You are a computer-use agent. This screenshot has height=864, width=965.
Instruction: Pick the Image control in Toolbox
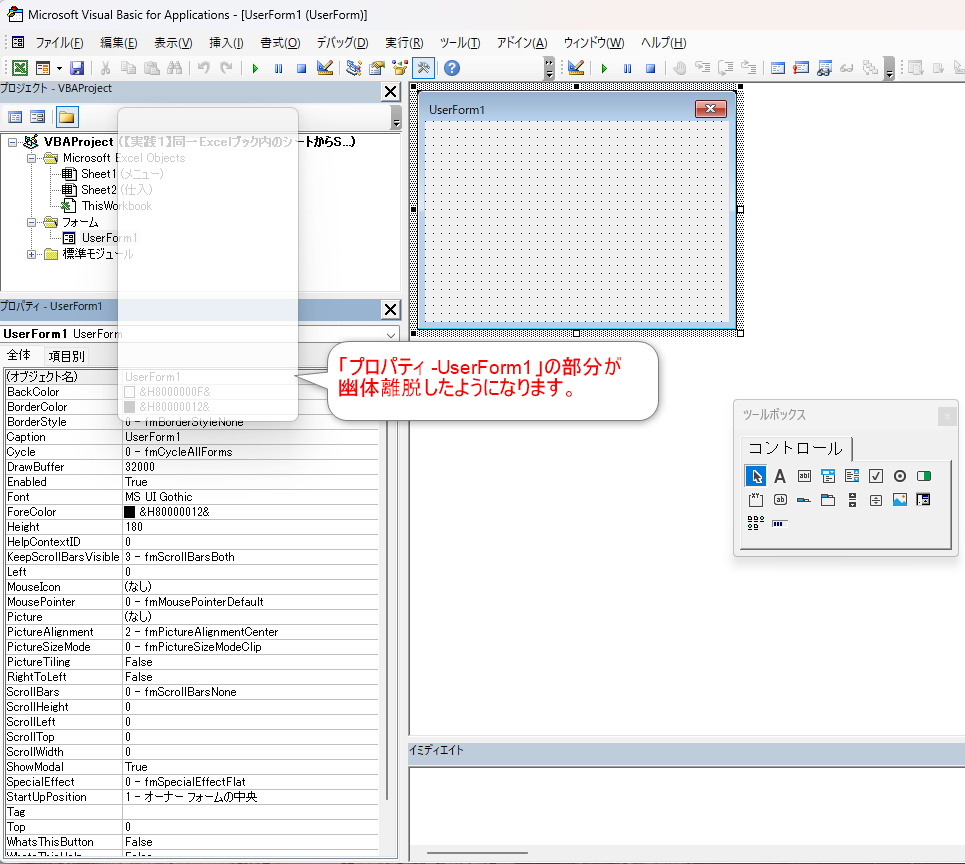(x=900, y=500)
